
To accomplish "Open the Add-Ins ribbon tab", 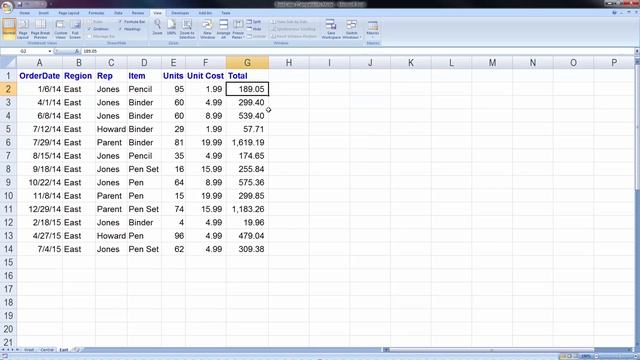I will coord(205,13).
